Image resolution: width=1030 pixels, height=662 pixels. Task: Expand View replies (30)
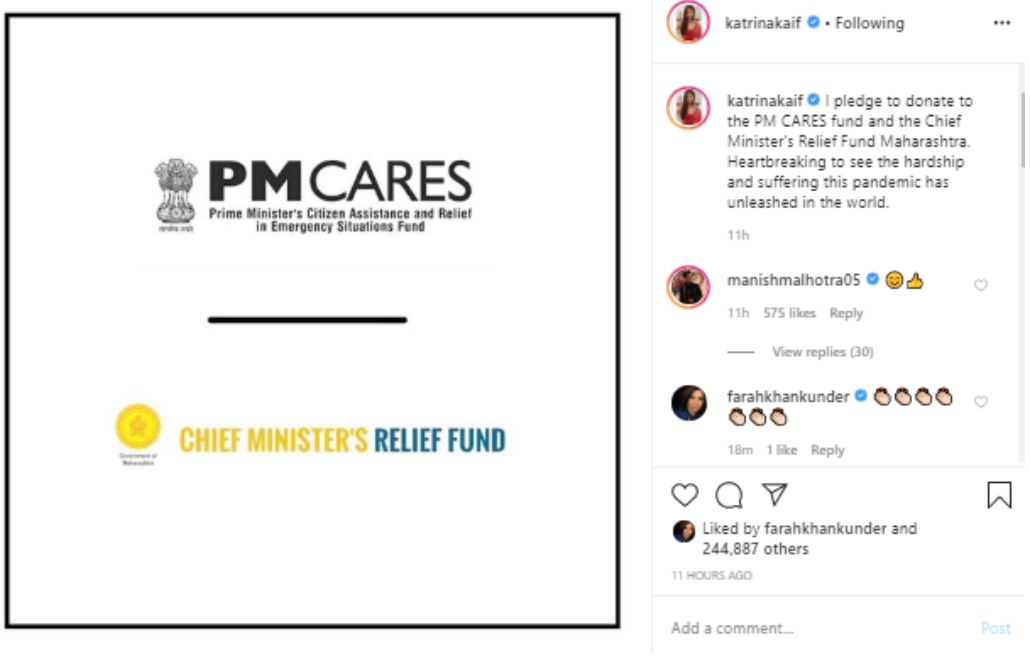pyautogui.click(x=822, y=352)
